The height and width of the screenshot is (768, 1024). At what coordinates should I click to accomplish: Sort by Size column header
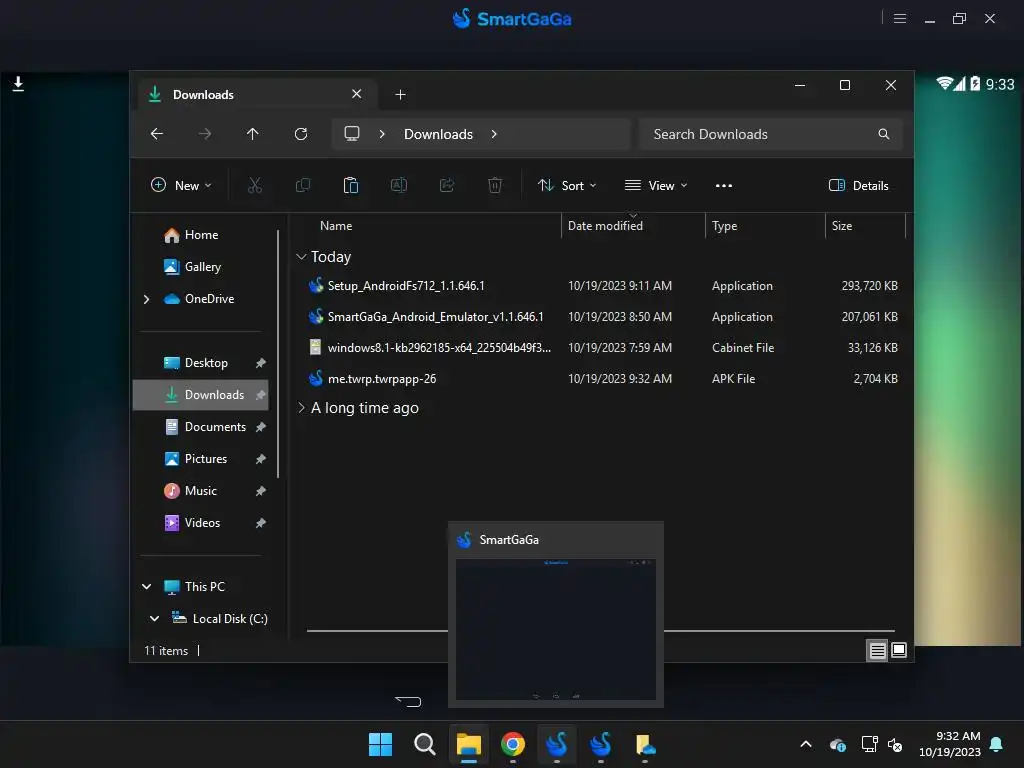click(842, 226)
